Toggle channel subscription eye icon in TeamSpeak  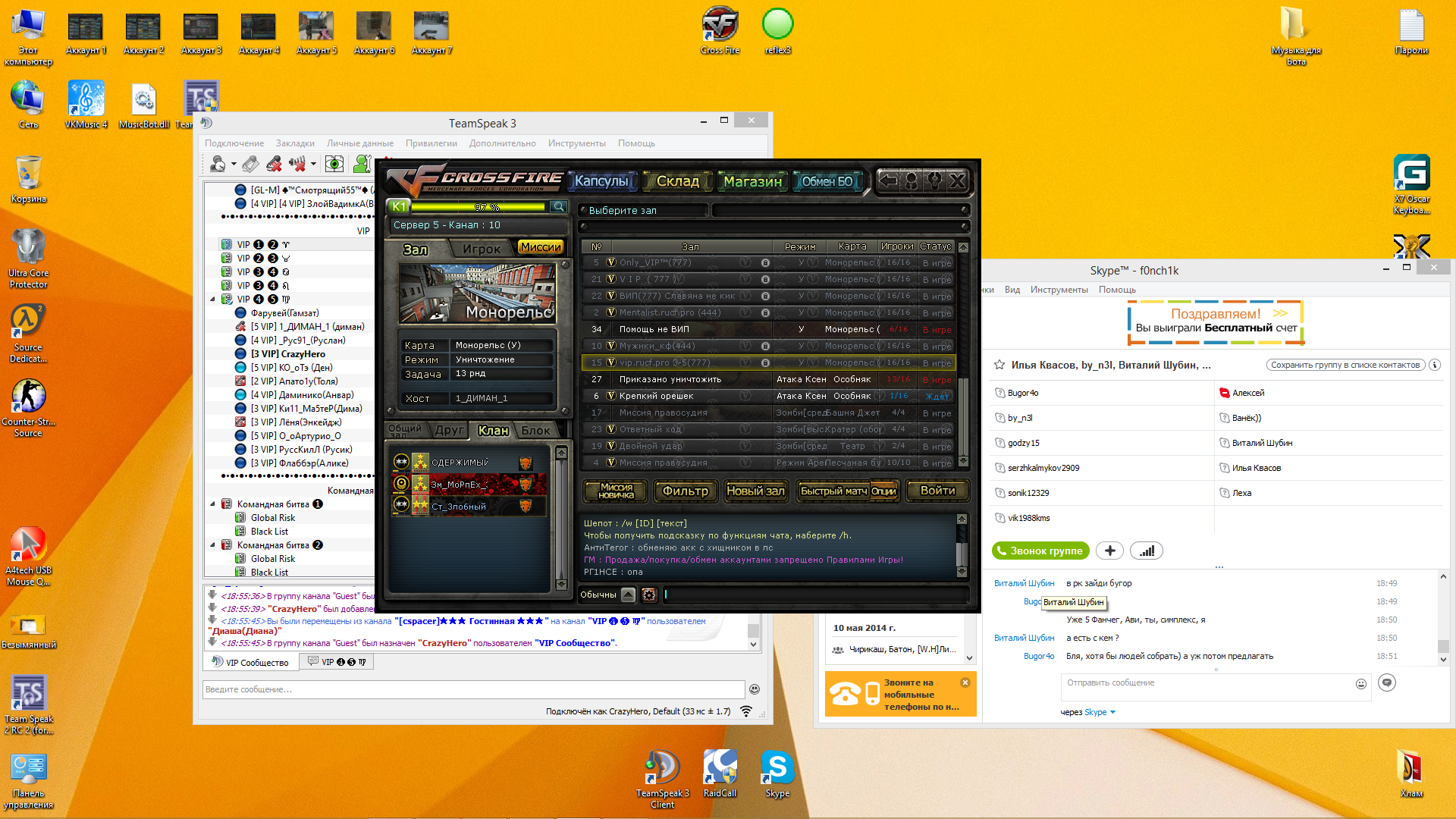point(334,163)
